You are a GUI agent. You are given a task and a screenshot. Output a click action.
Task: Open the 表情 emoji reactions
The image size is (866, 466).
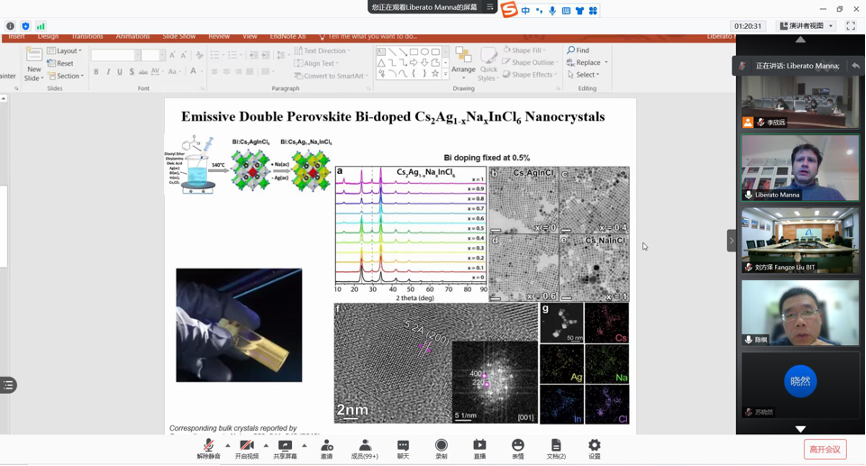pyautogui.click(x=517, y=446)
